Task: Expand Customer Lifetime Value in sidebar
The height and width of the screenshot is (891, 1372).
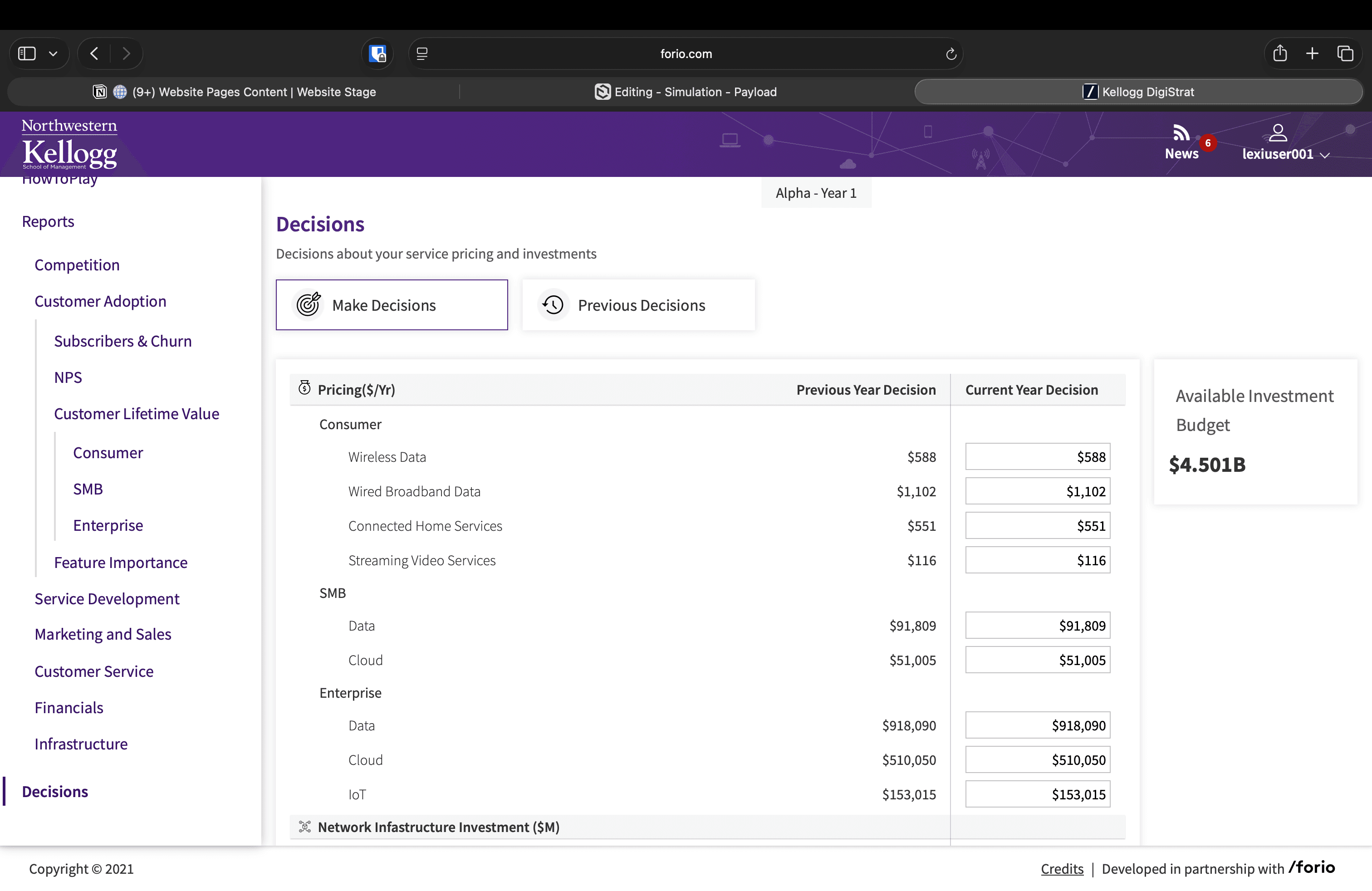Action: 137,413
